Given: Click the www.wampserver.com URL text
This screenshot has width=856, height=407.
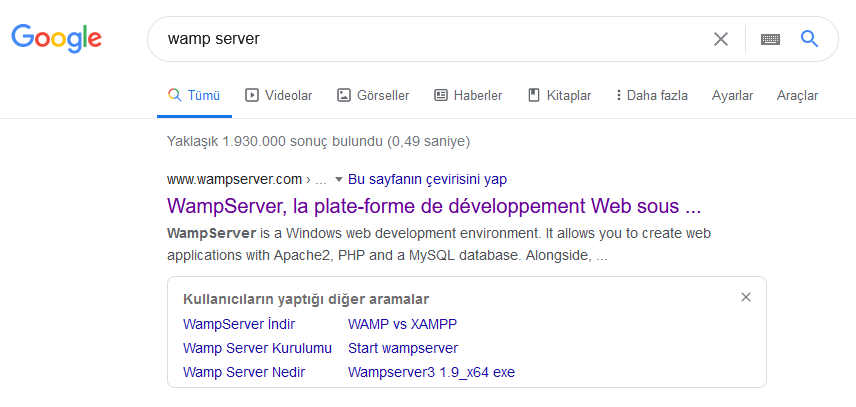Looking at the screenshot, I should pos(235,179).
